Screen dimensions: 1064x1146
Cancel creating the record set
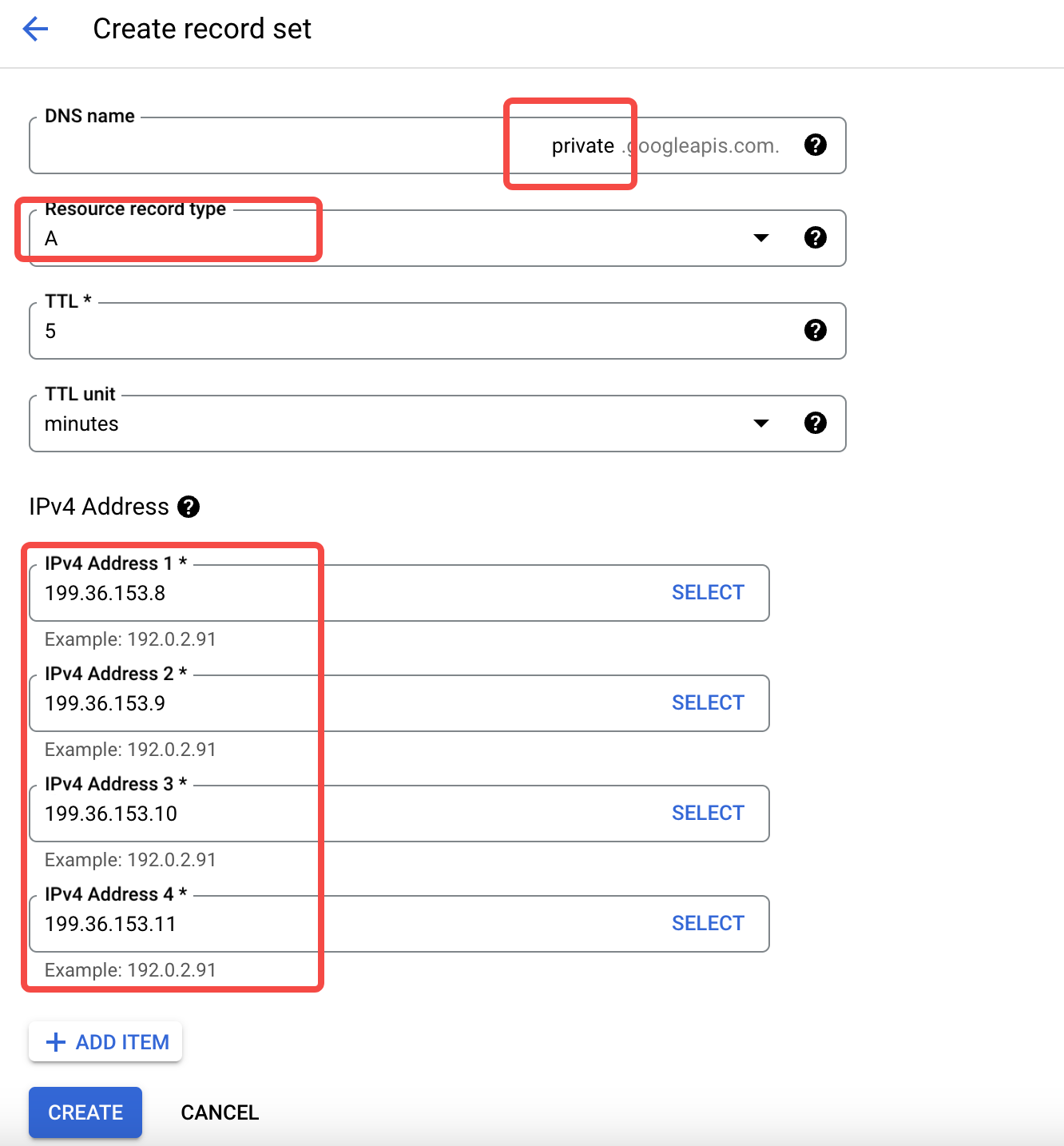pyautogui.click(x=220, y=1112)
